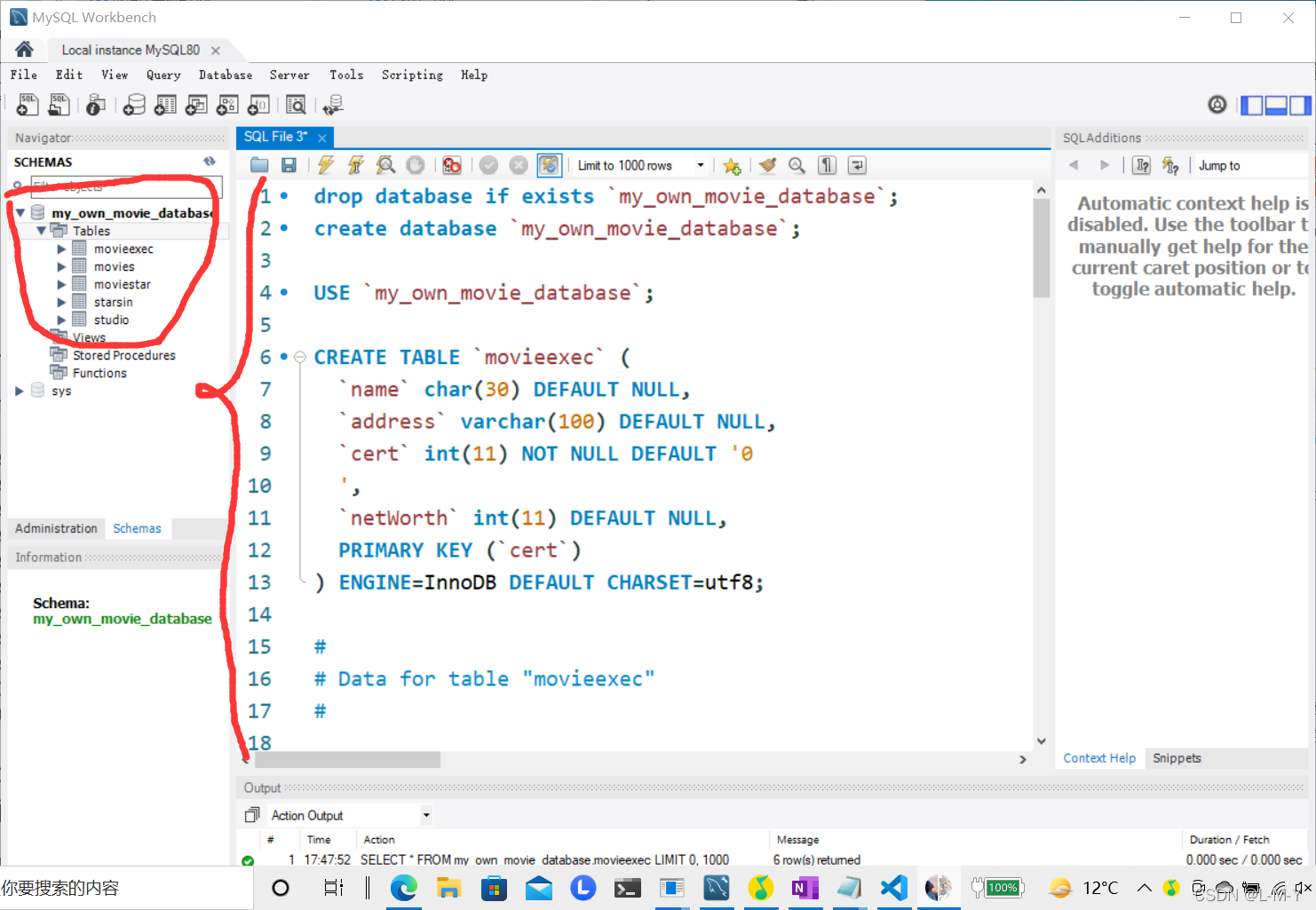Open the Limit to 1000 rows dropdown

pos(700,165)
